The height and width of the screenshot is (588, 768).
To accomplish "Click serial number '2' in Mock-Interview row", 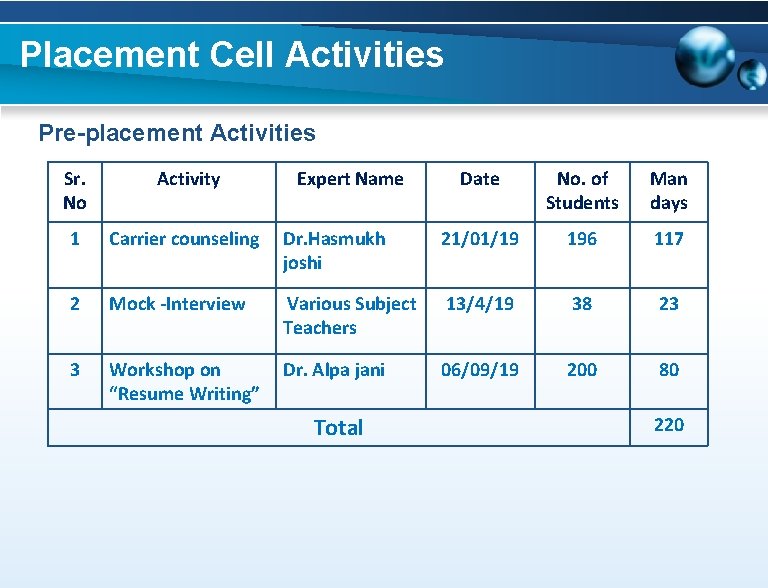I will [x=75, y=304].
